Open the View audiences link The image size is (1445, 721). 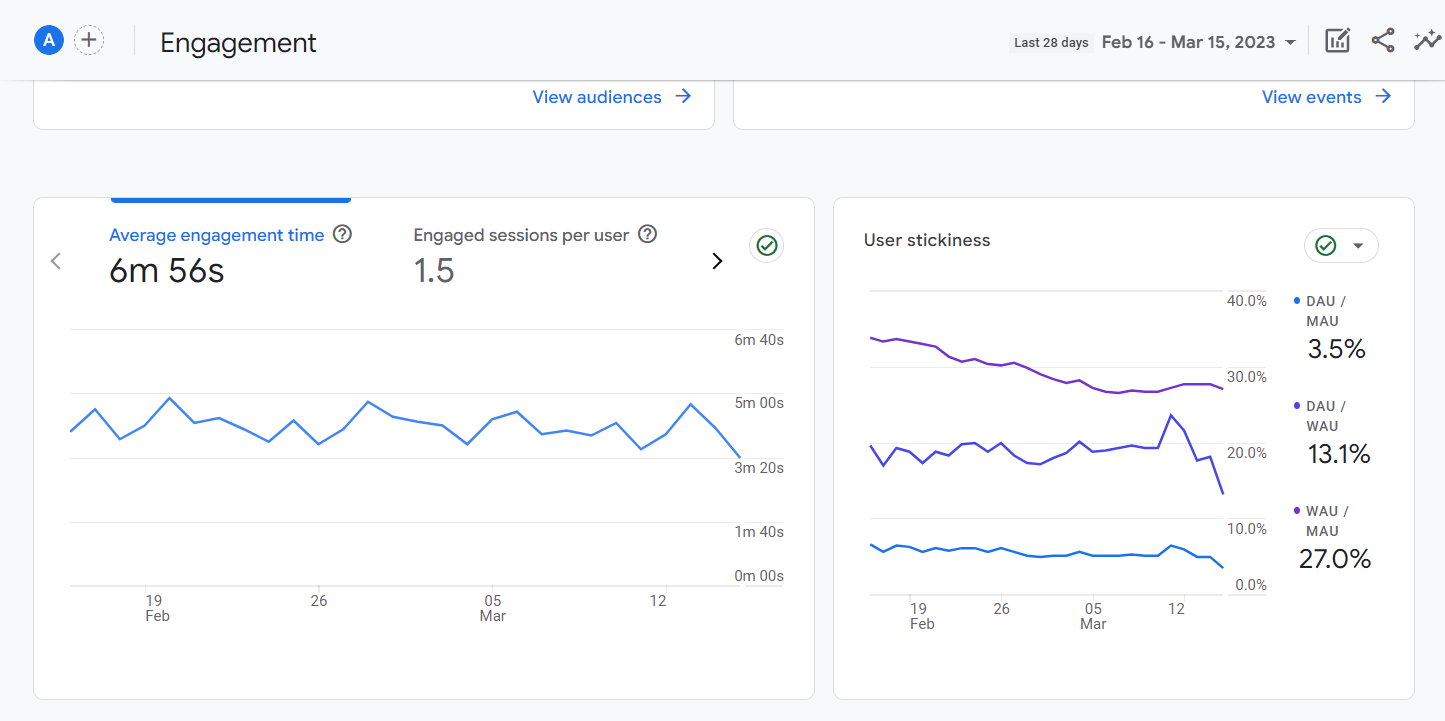pos(597,97)
